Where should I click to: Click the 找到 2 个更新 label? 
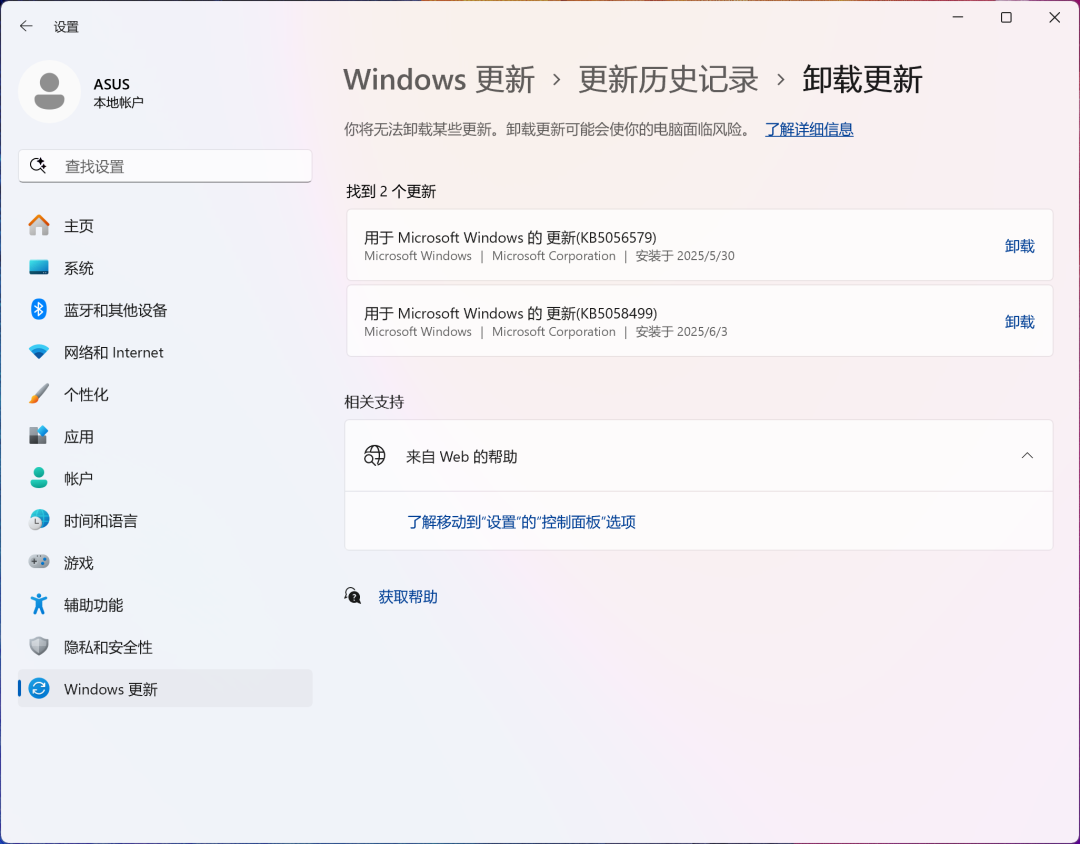pos(391,192)
